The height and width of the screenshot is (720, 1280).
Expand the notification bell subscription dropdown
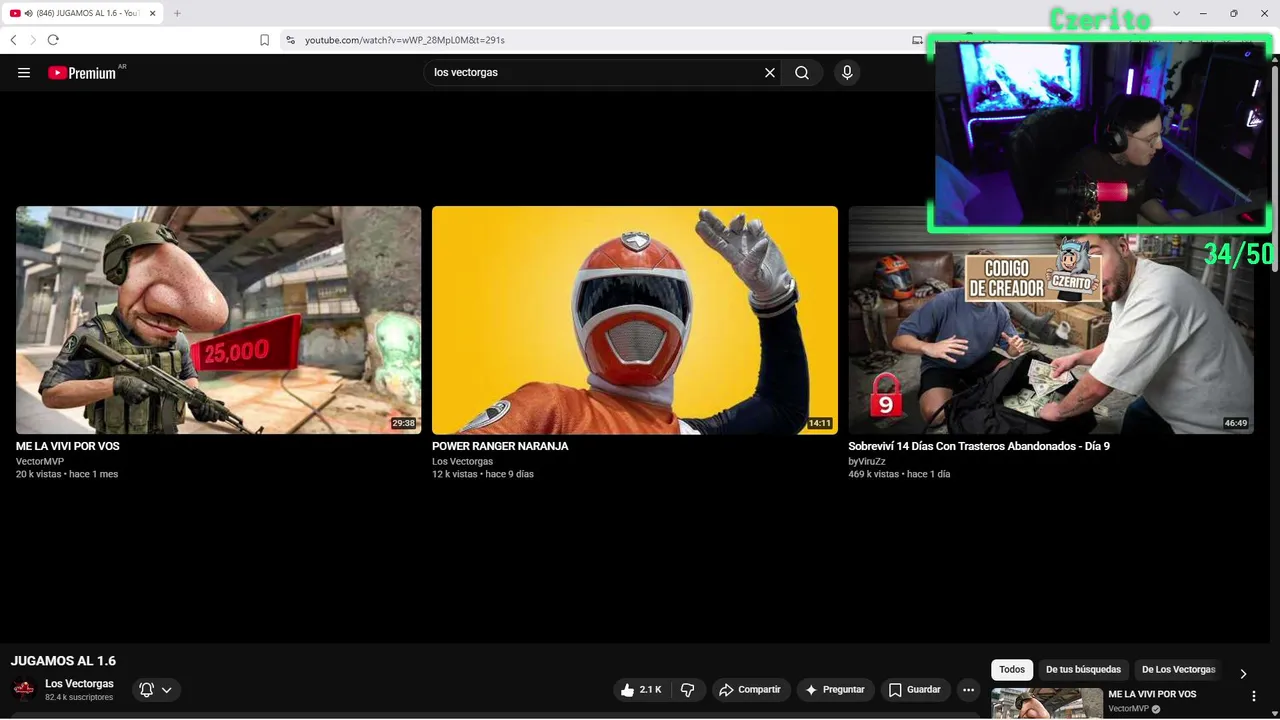pyautogui.click(x=156, y=690)
